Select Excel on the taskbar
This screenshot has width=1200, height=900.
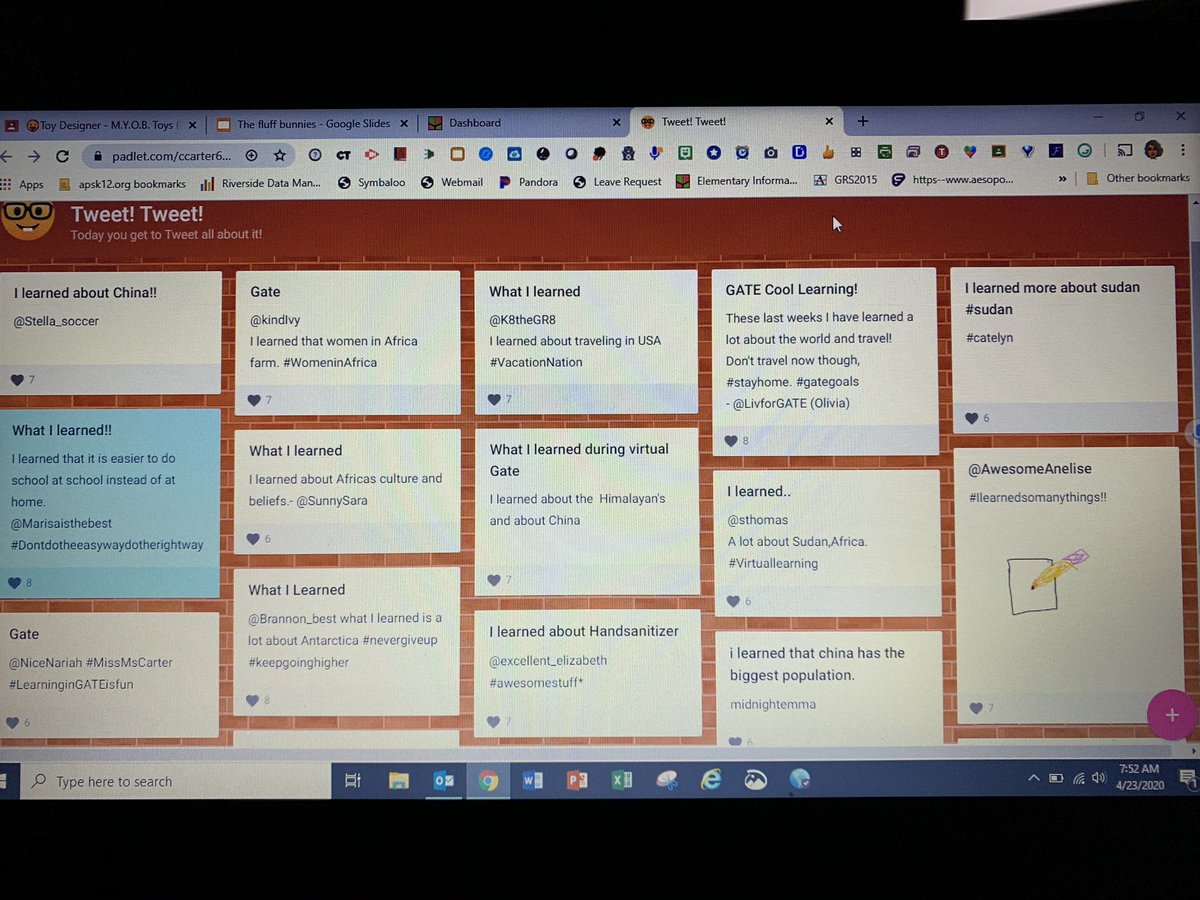point(621,781)
